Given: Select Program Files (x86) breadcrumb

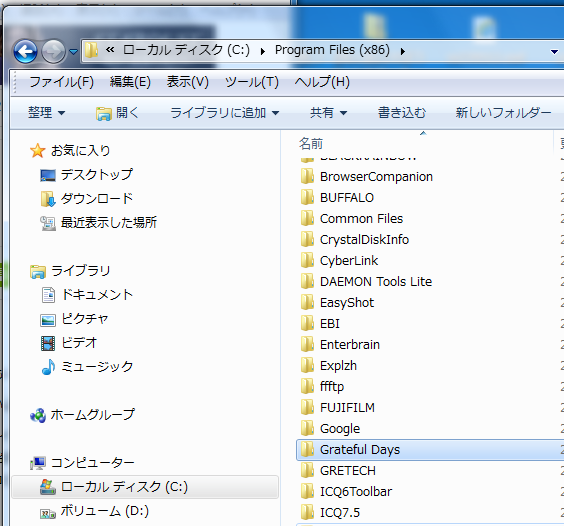Looking at the screenshot, I should coord(332,50).
